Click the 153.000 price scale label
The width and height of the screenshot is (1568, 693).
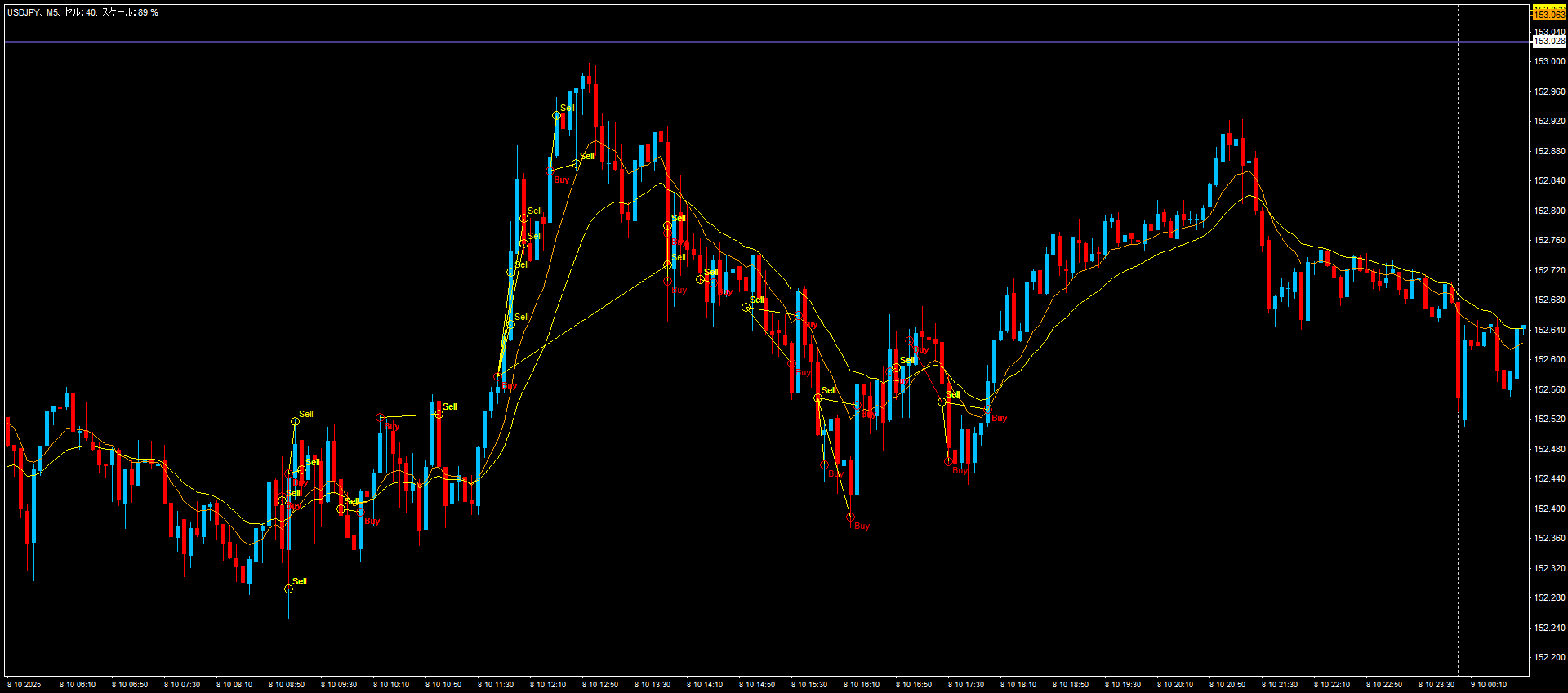pos(1549,61)
